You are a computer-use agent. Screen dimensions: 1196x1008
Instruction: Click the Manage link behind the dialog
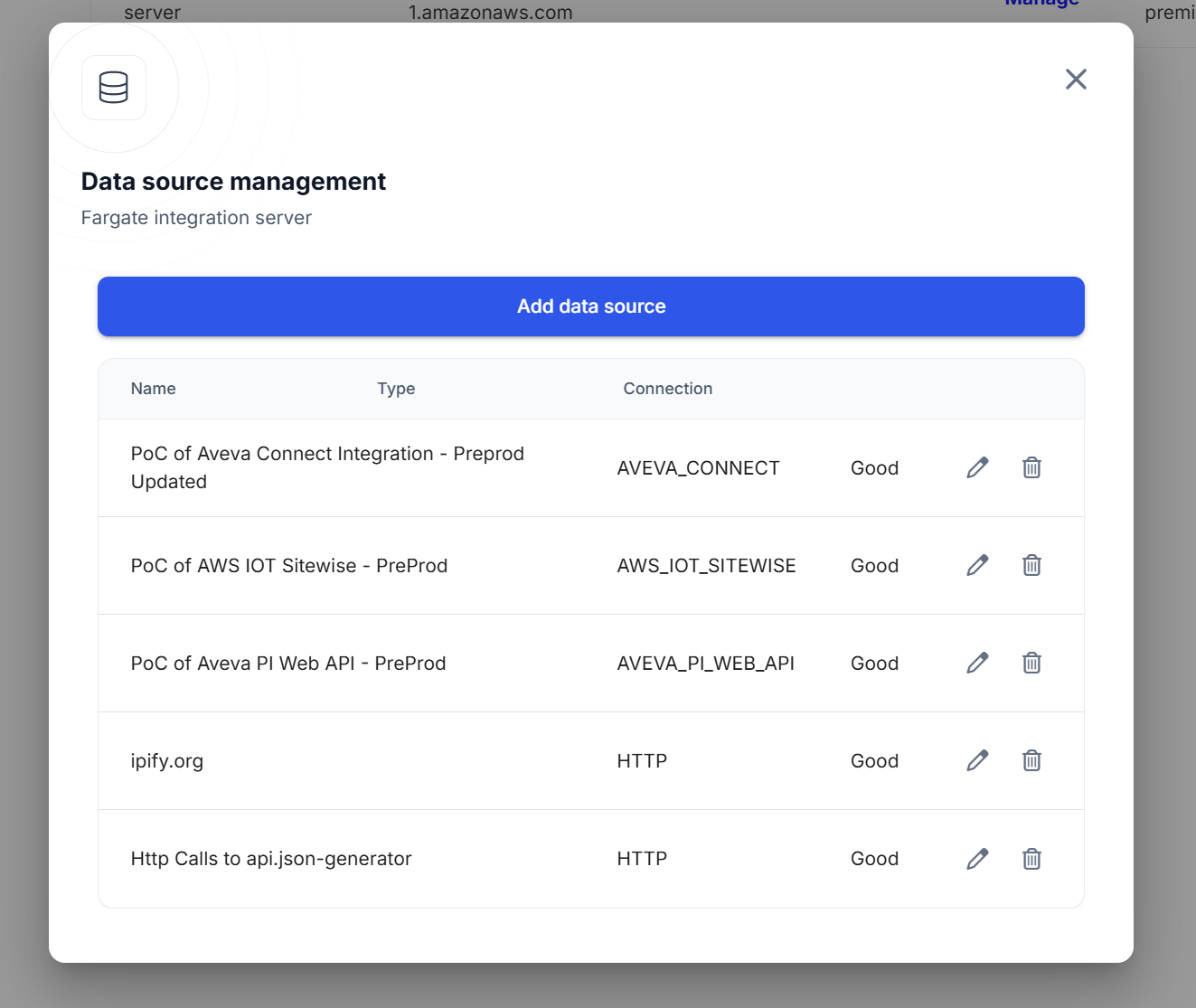(1041, 5)
